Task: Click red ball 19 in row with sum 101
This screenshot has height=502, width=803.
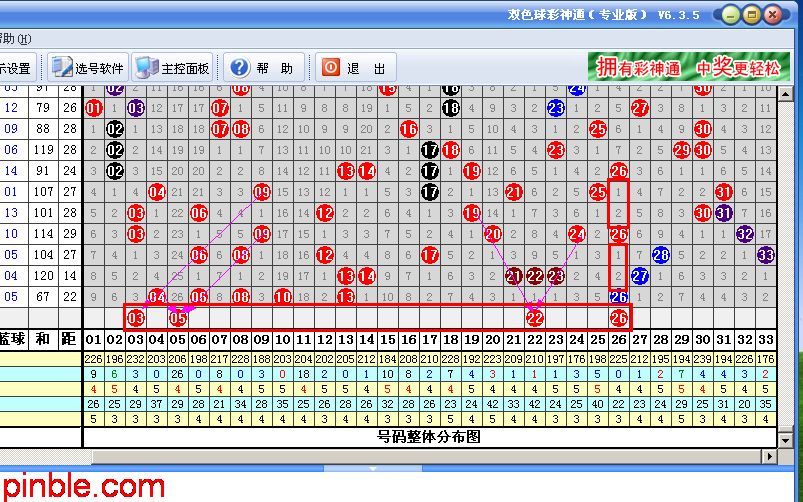Action: click(472, 213)
